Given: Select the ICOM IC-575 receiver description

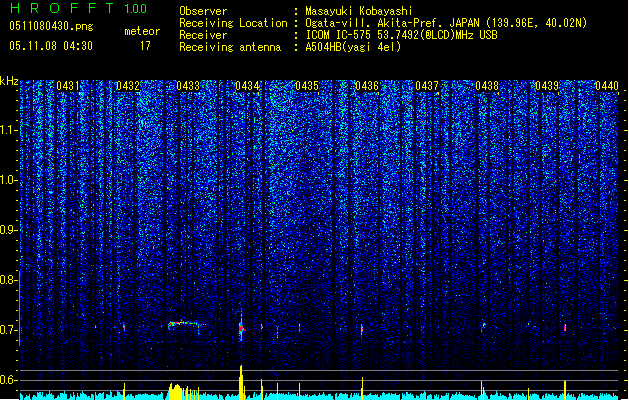Looking at the screenshot, I should [402, 35].
